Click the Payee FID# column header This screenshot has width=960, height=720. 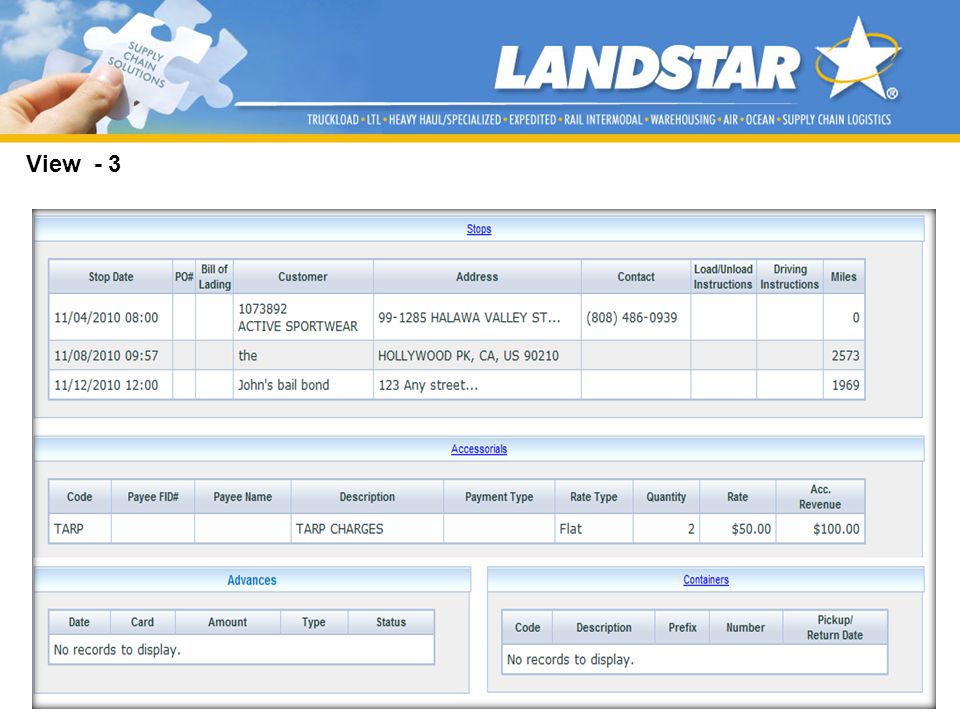click(153, 497)
